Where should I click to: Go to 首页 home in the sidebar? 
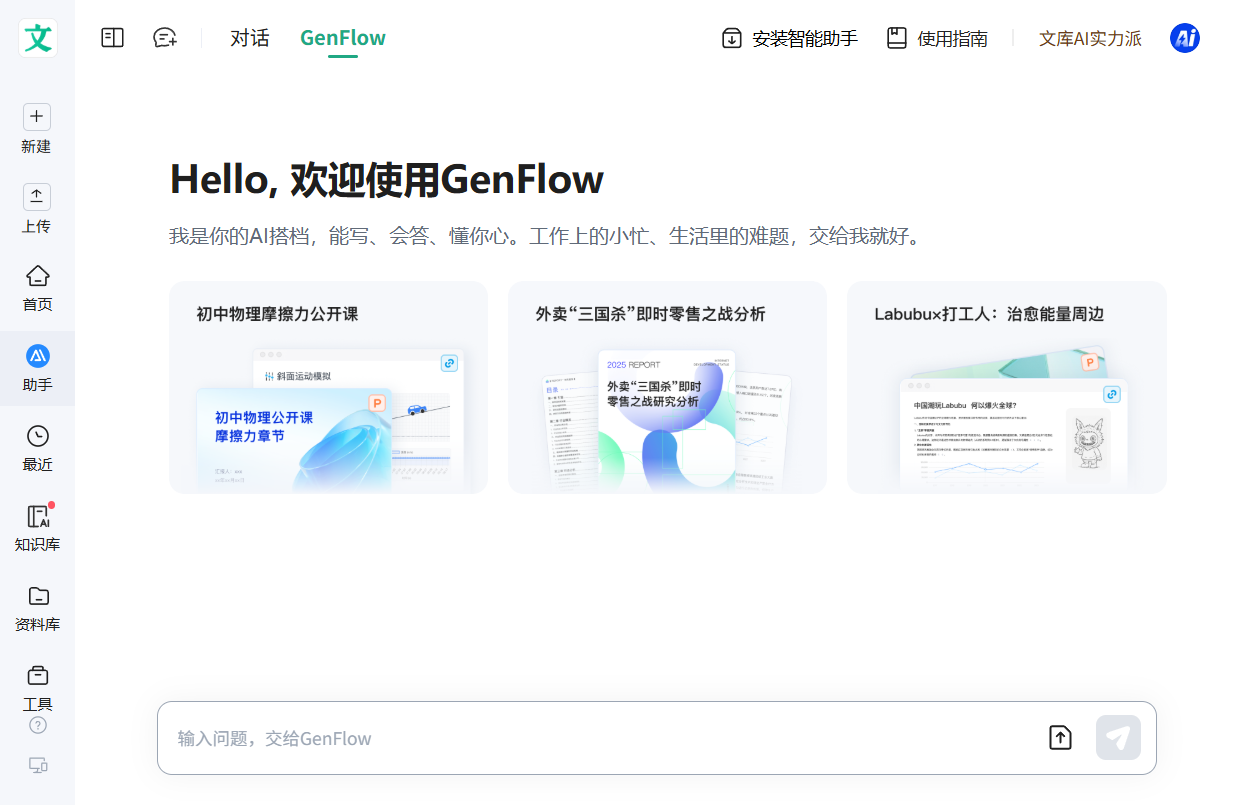37,289
